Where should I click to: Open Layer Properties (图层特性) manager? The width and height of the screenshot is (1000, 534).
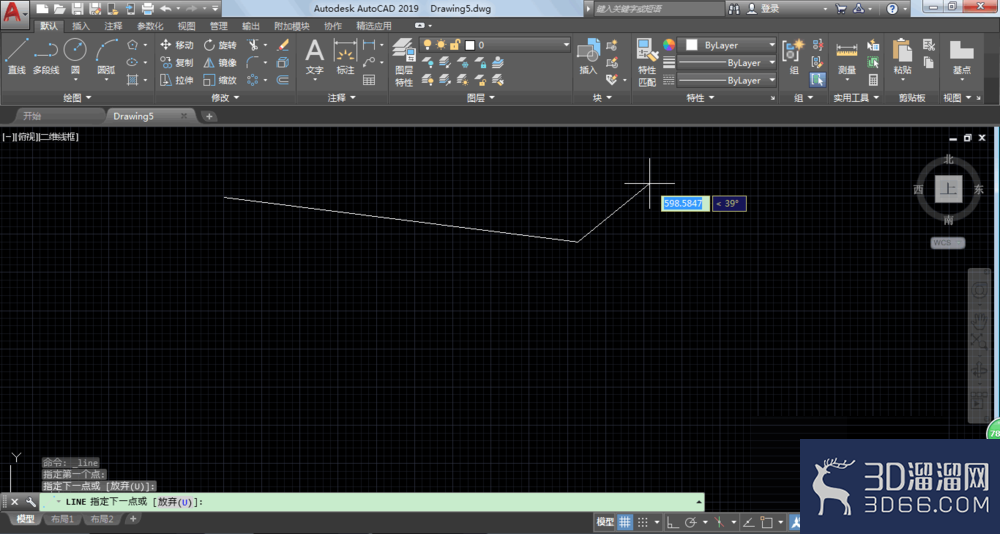coord(404,61)
